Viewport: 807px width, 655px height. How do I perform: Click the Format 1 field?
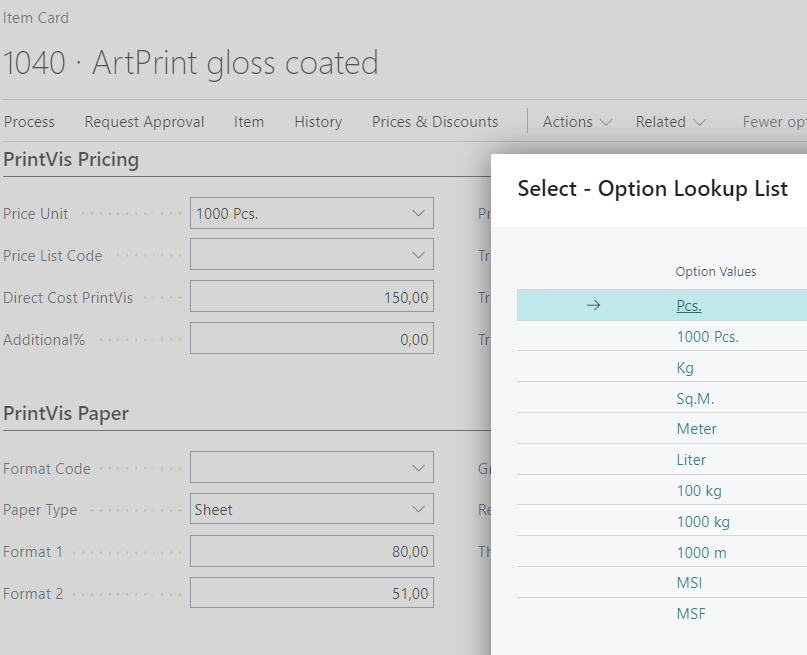tap(312, 551)
